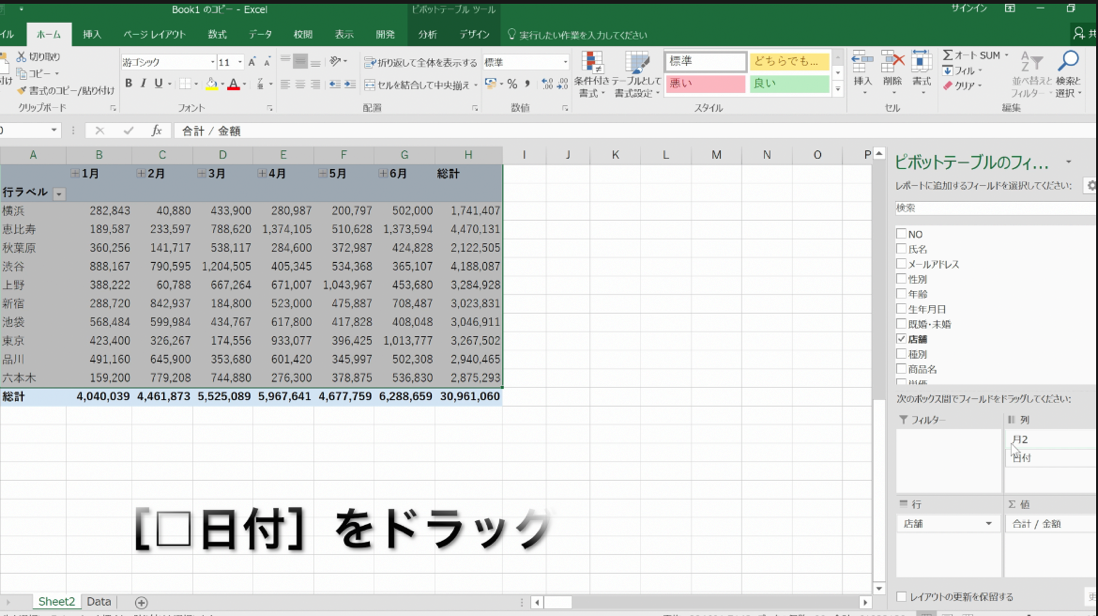Click サインイン sign in link
This screenshot has width=1098, height=616.
click(x=968, y=8)
